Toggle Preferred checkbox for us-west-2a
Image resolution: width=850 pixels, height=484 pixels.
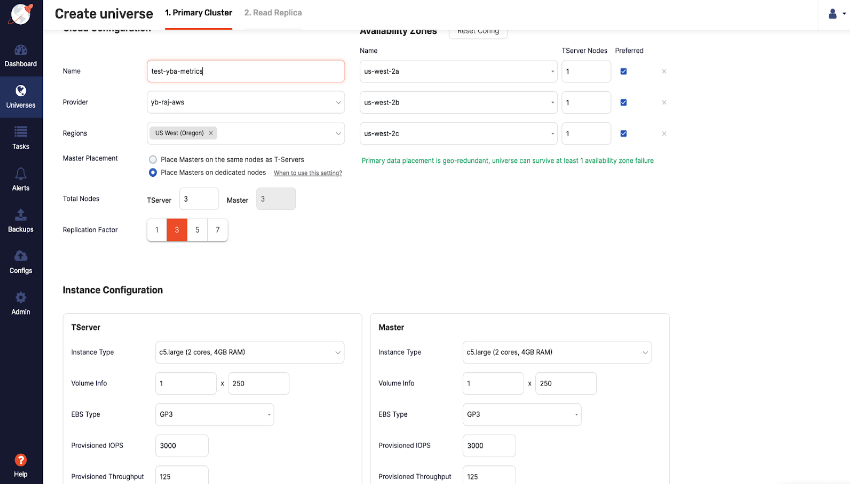pos(624,72)
